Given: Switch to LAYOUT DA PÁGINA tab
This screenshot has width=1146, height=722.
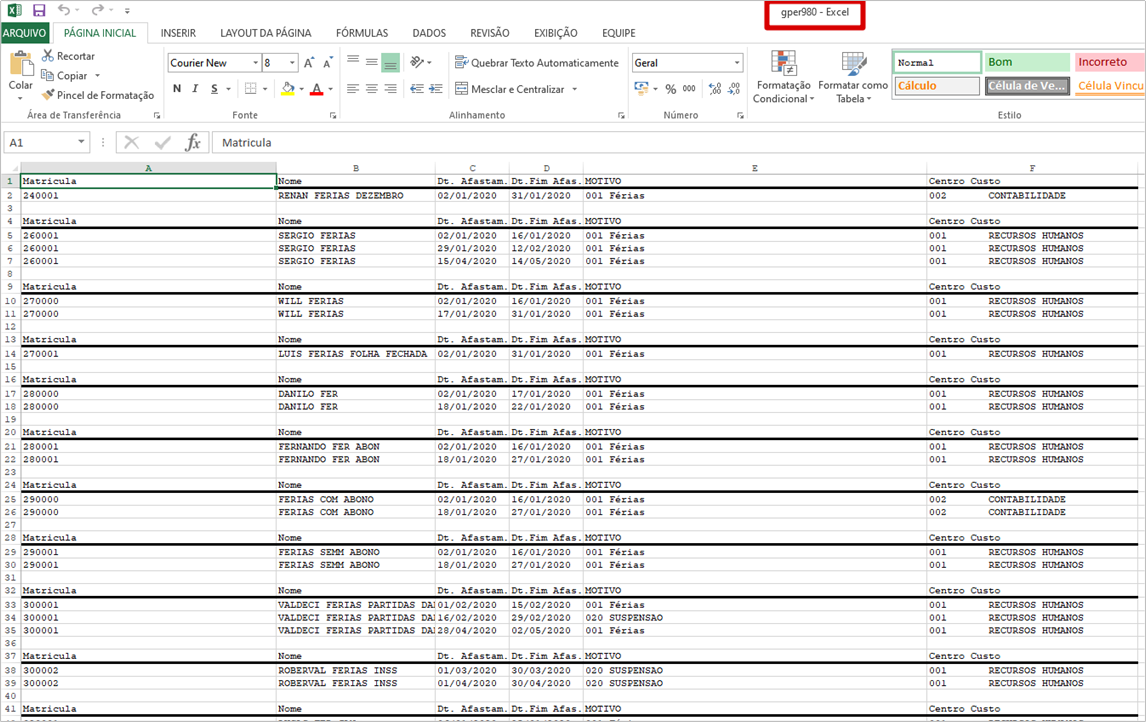Looking at the screenshot, I should tap(266, 33).
